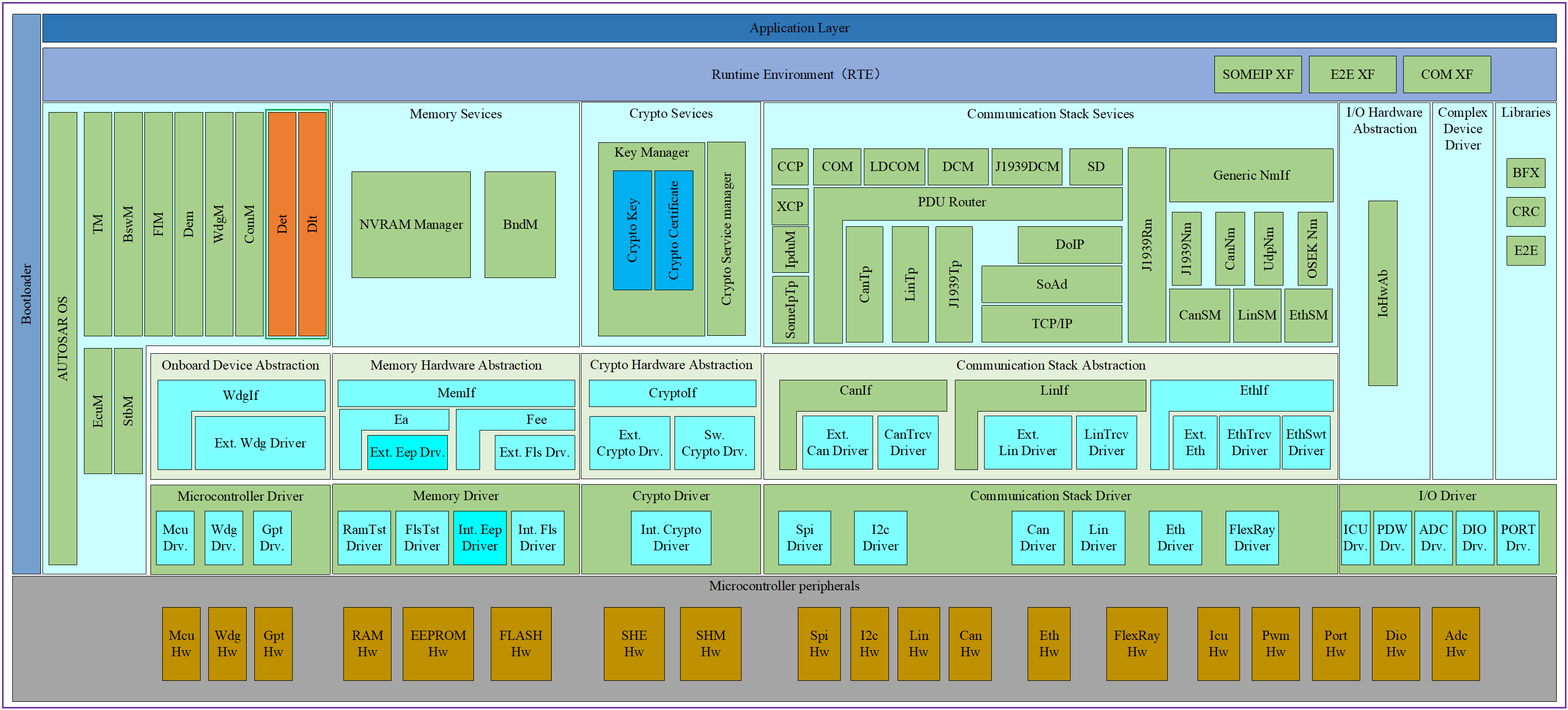Select the orange Det module
This screenshot has width=1568, height=710.
[282, 224]
